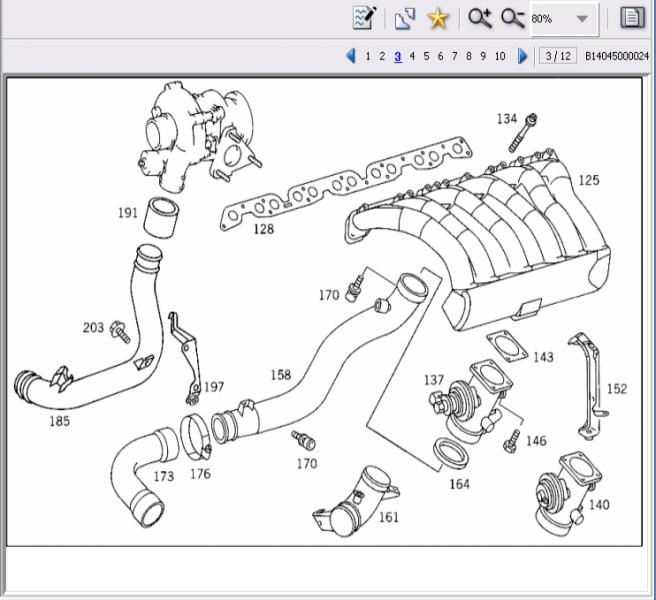Image resolution: width=656 pixels, height=600 pixels.
Task: Go to next page with right arrow
Action: point(523,56)
